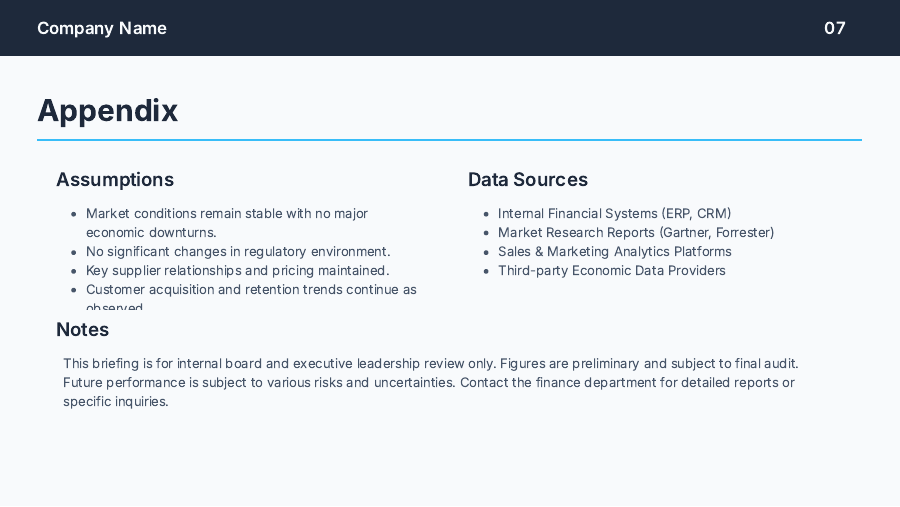Select the 'Market conditions remain stable' bullet

227,214
